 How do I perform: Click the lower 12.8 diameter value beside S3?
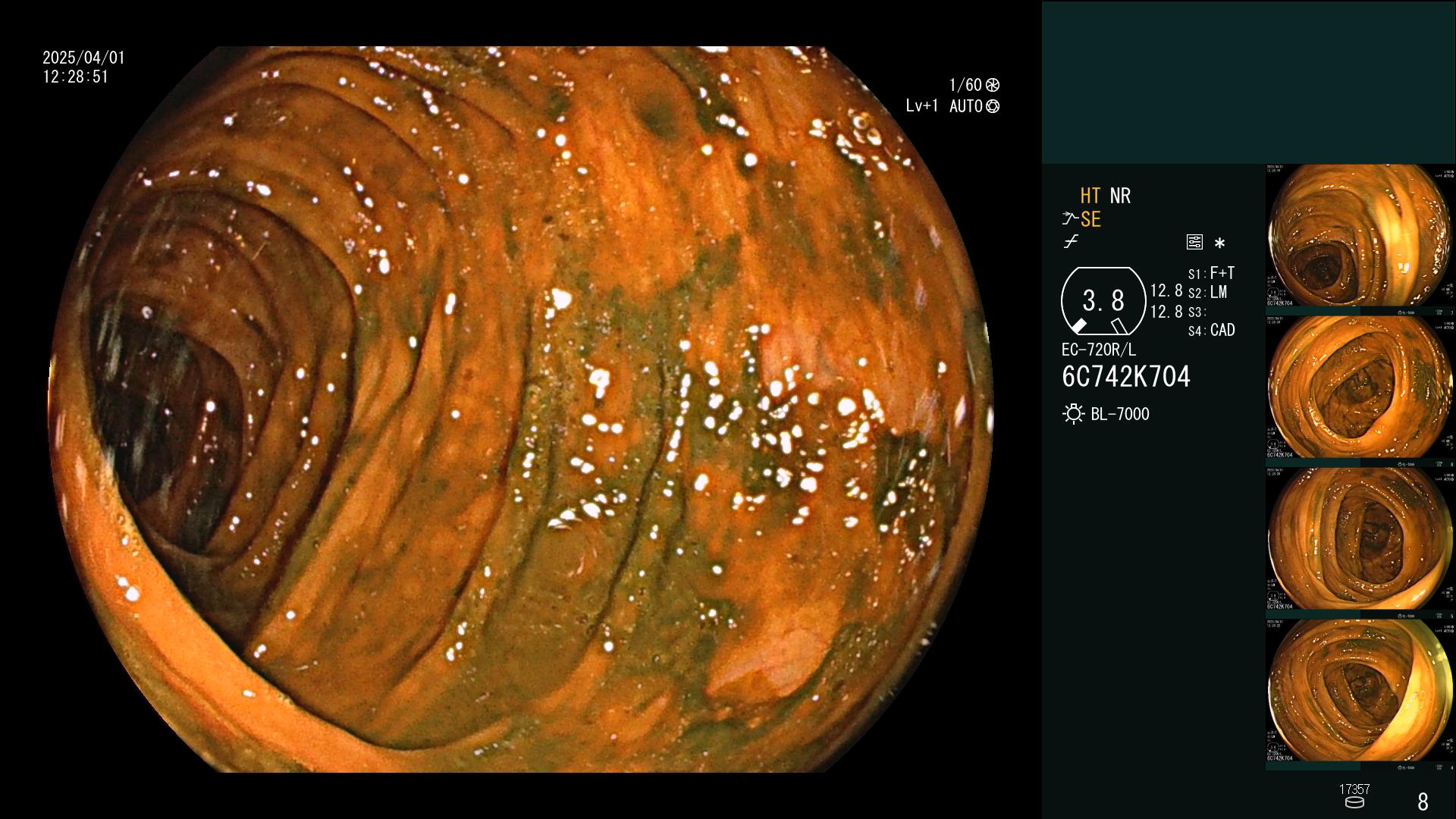click(1166, 312)
